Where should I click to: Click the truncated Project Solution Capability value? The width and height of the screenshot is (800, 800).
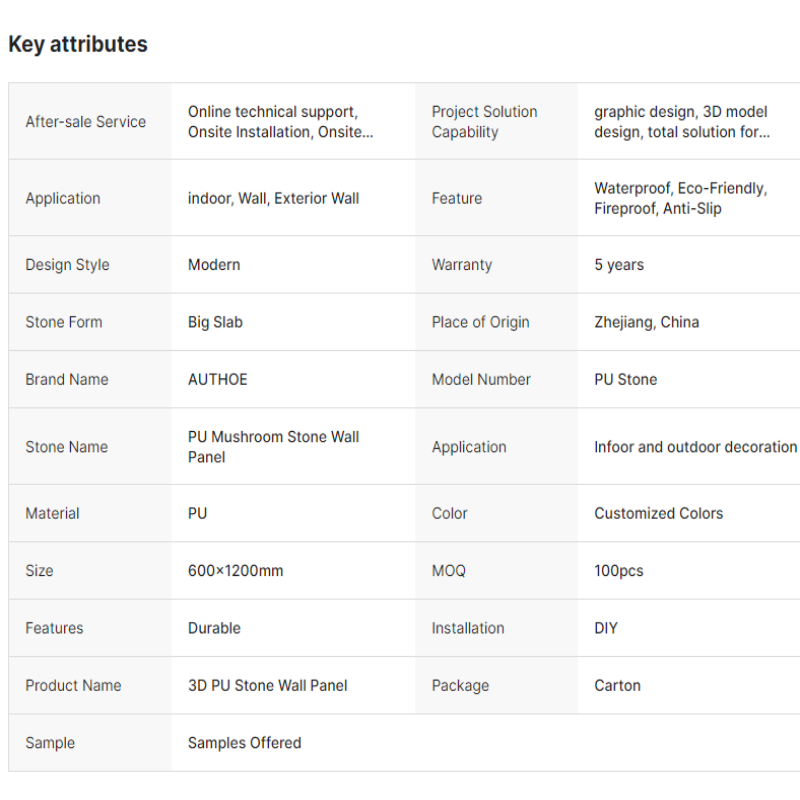(x=682, y=122)
